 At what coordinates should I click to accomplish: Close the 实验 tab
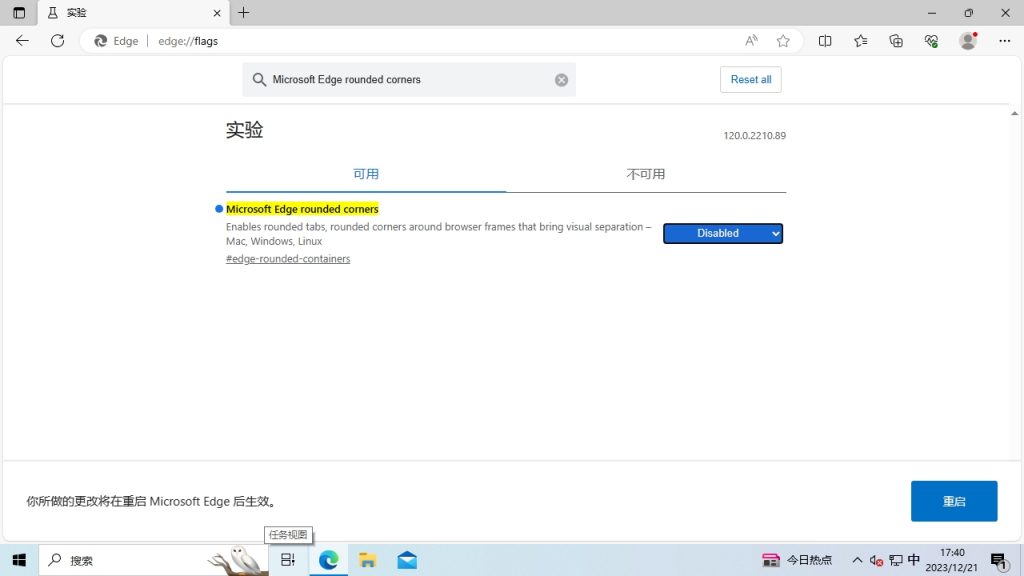pyautogui.click(x=217, y=12)
